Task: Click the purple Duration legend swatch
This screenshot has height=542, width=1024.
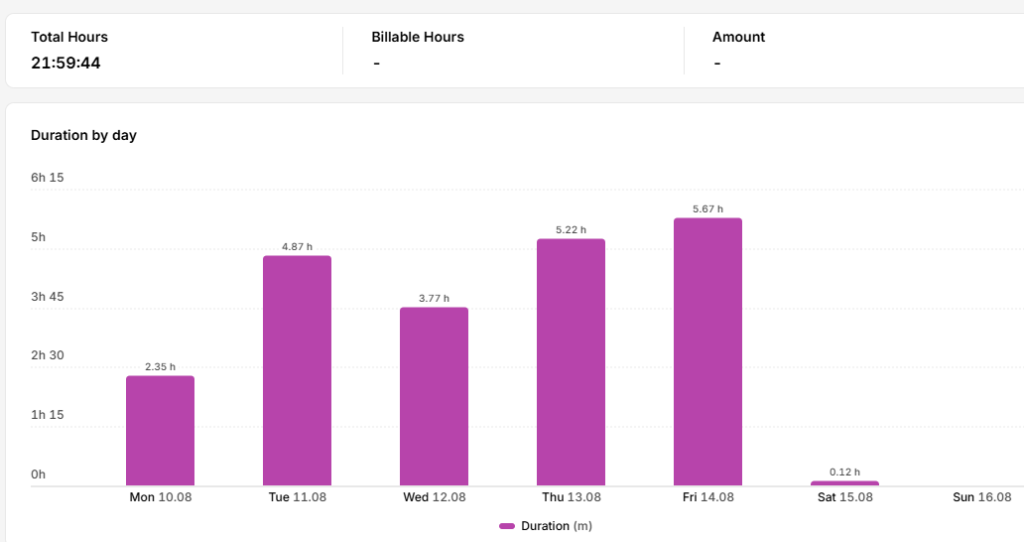Action: point(507,526)
